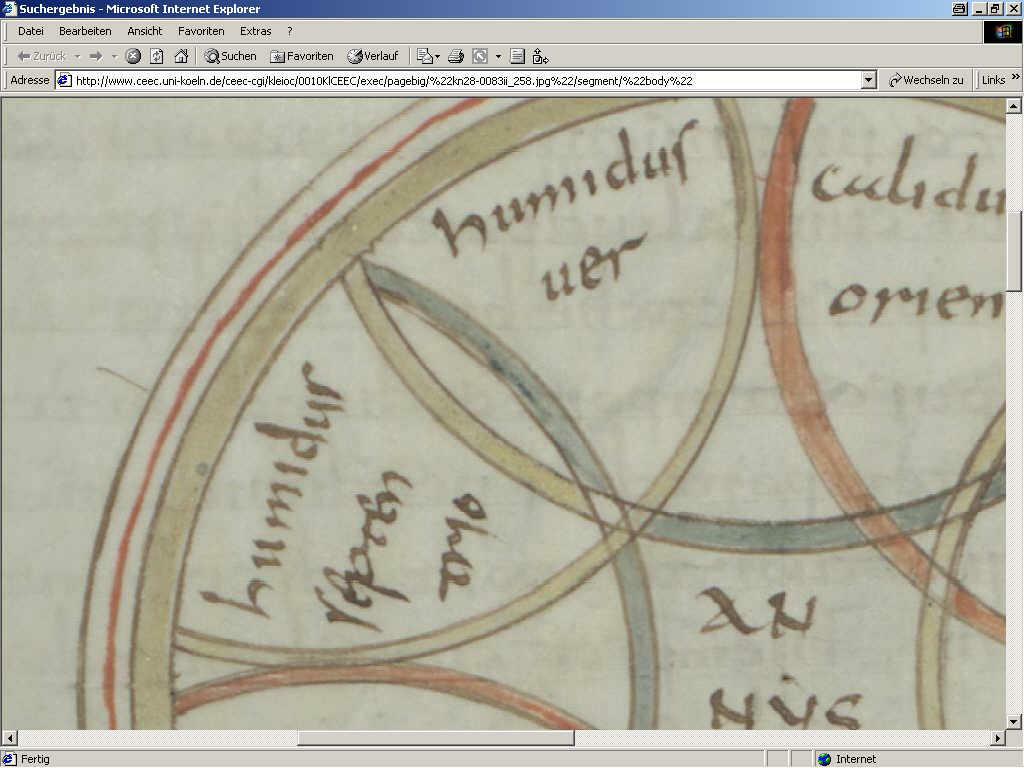Click the horizontal scrollbar right arrow
Viewport: 1024px width, 768px height.
[998, 738]
